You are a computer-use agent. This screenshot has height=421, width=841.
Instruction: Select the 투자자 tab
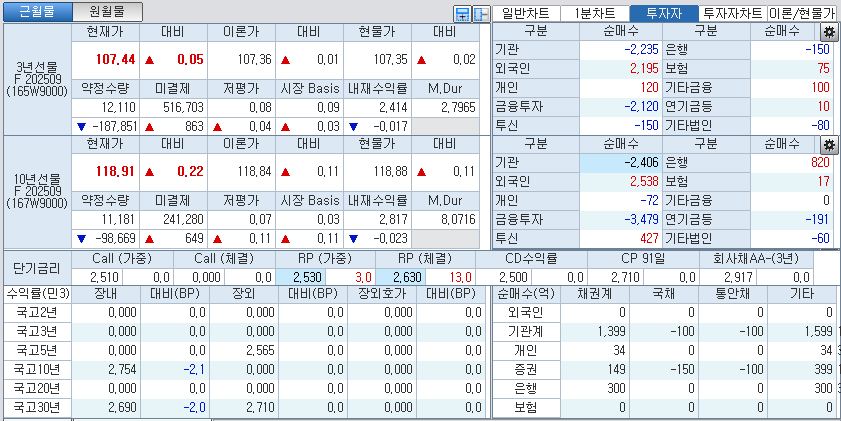click(x=664, y=13)
